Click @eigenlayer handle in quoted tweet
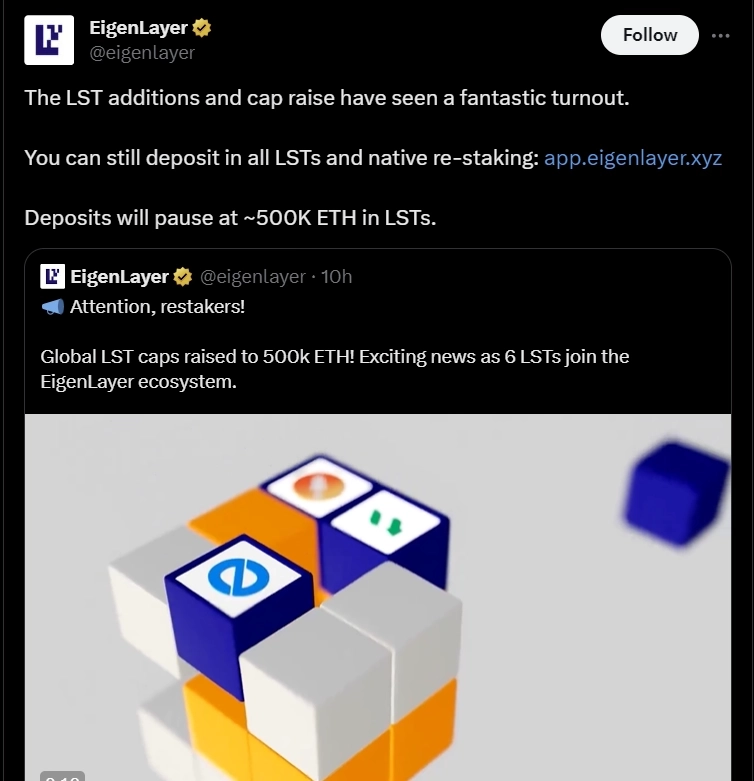754x781 pixels. click(253, 277)
